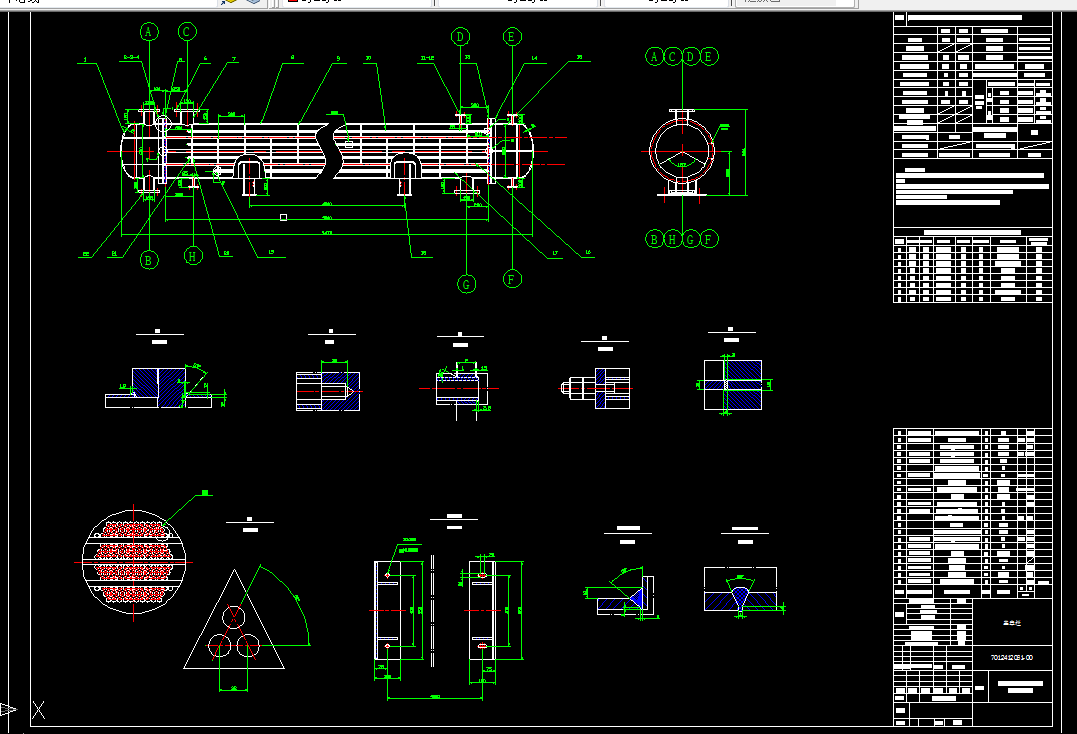The width and height of the screenshot is (1077, 734).
Task: Select nozzle balloon A above the main elevation
Action: click(x=148, y=32)
